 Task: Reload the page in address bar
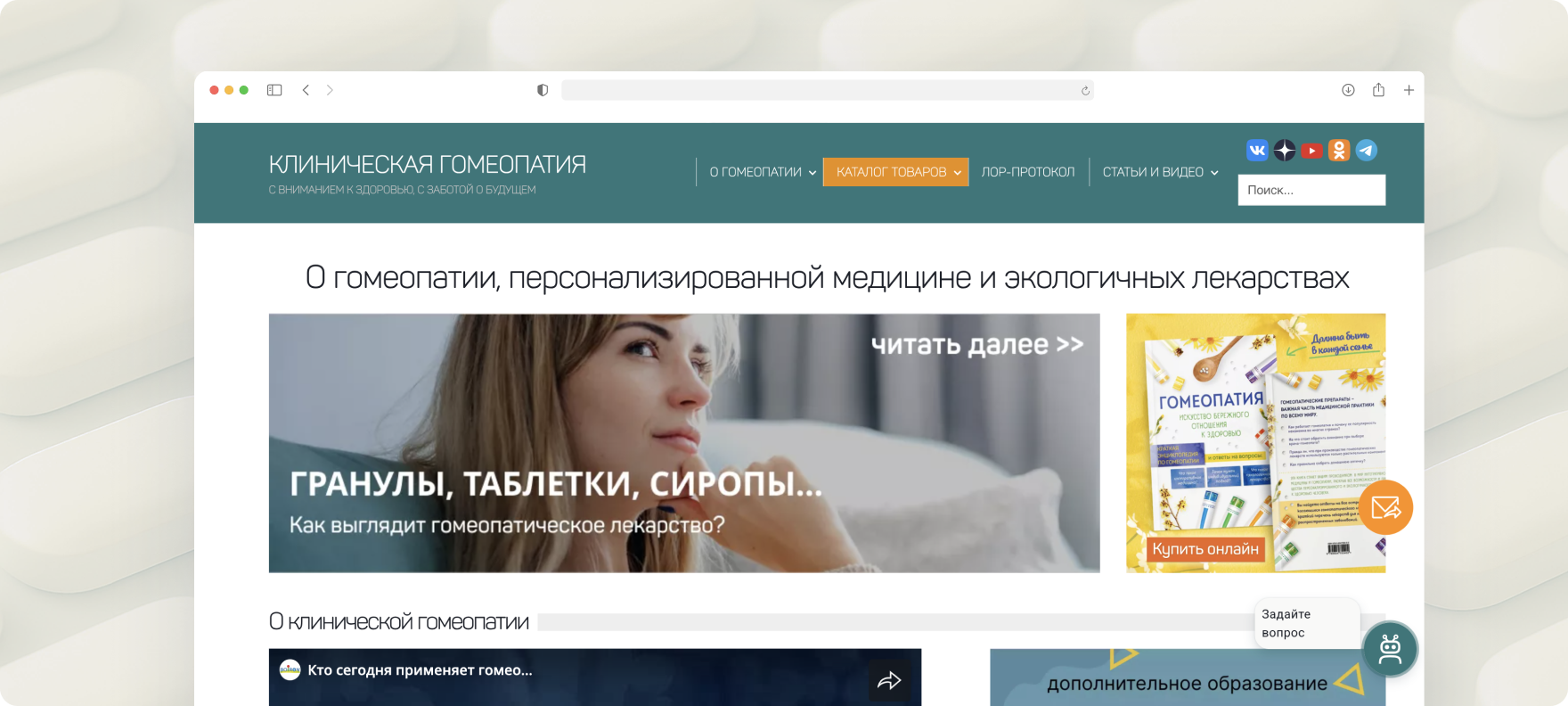(x=1085, y=91)
